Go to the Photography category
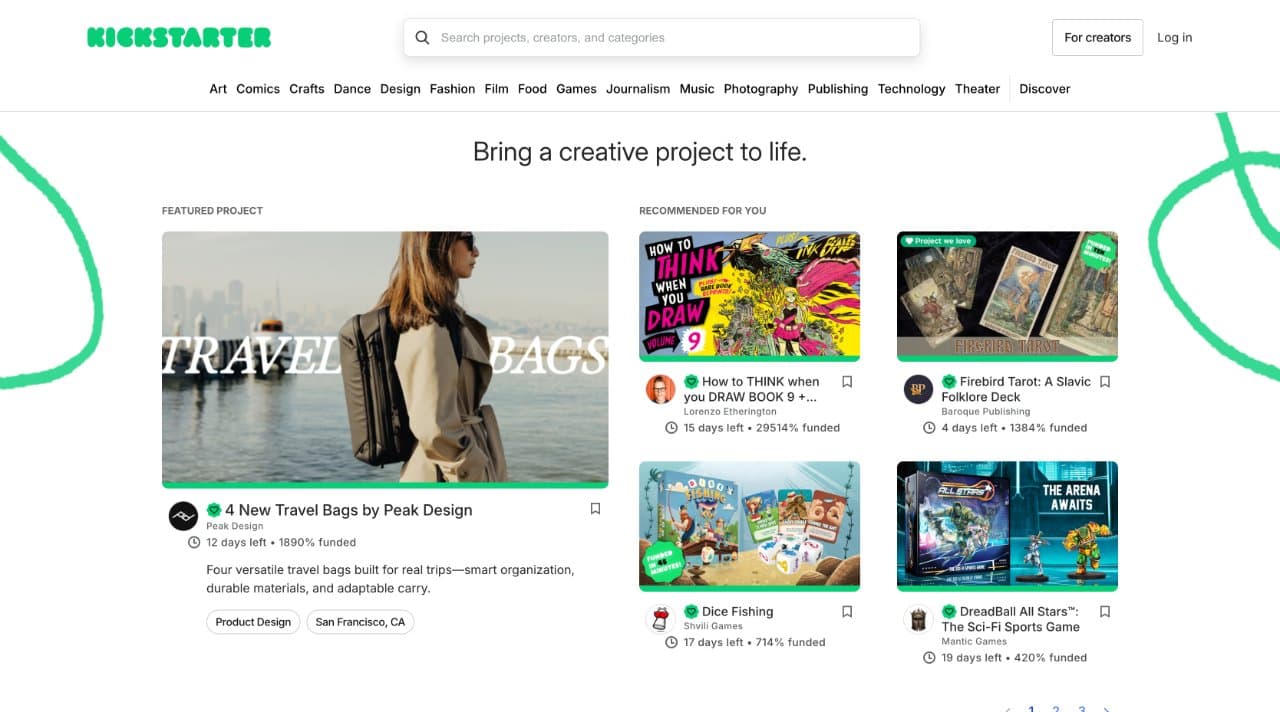 [761, 89]
